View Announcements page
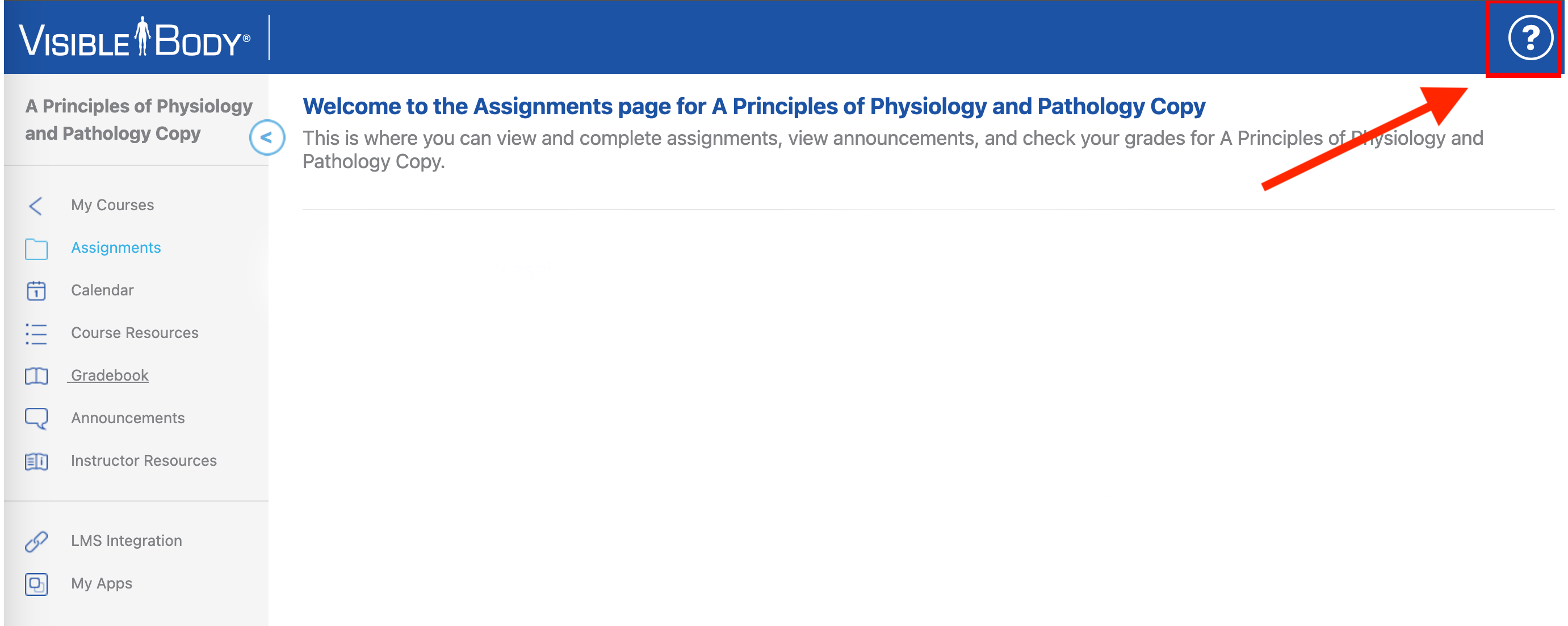The width and height of the screenshot is (1568, 626). pos(128,418)
